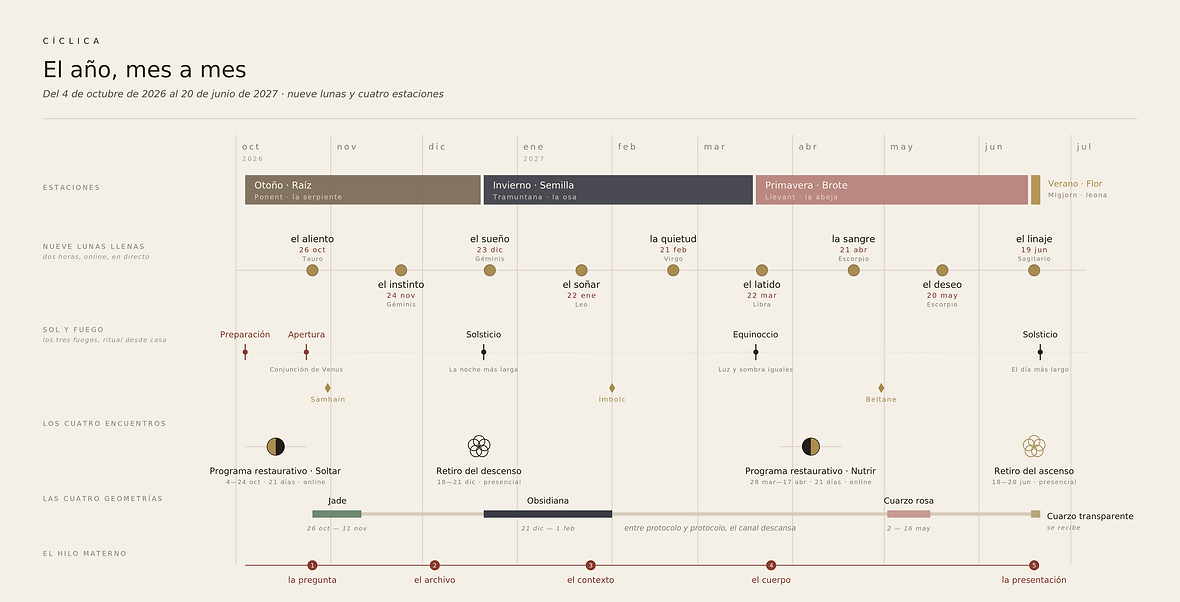The image size is (1180, 602).
Task: Open Programa restaurativo · Soltar label
Action: 275,471
